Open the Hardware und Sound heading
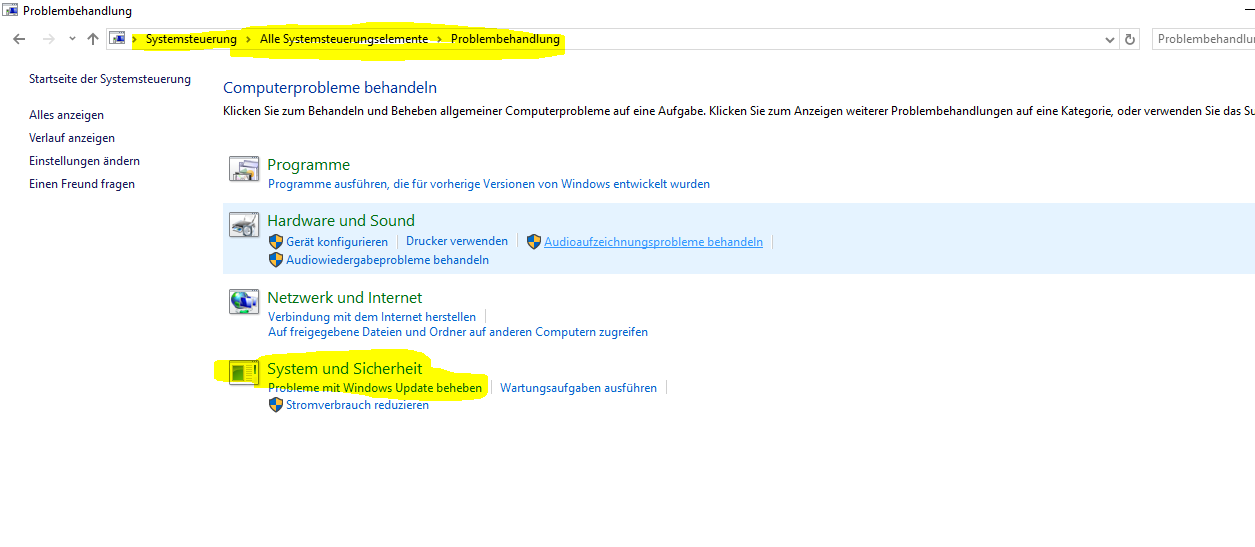Screen dimensions: 1255x547 [x=341, y=220]
